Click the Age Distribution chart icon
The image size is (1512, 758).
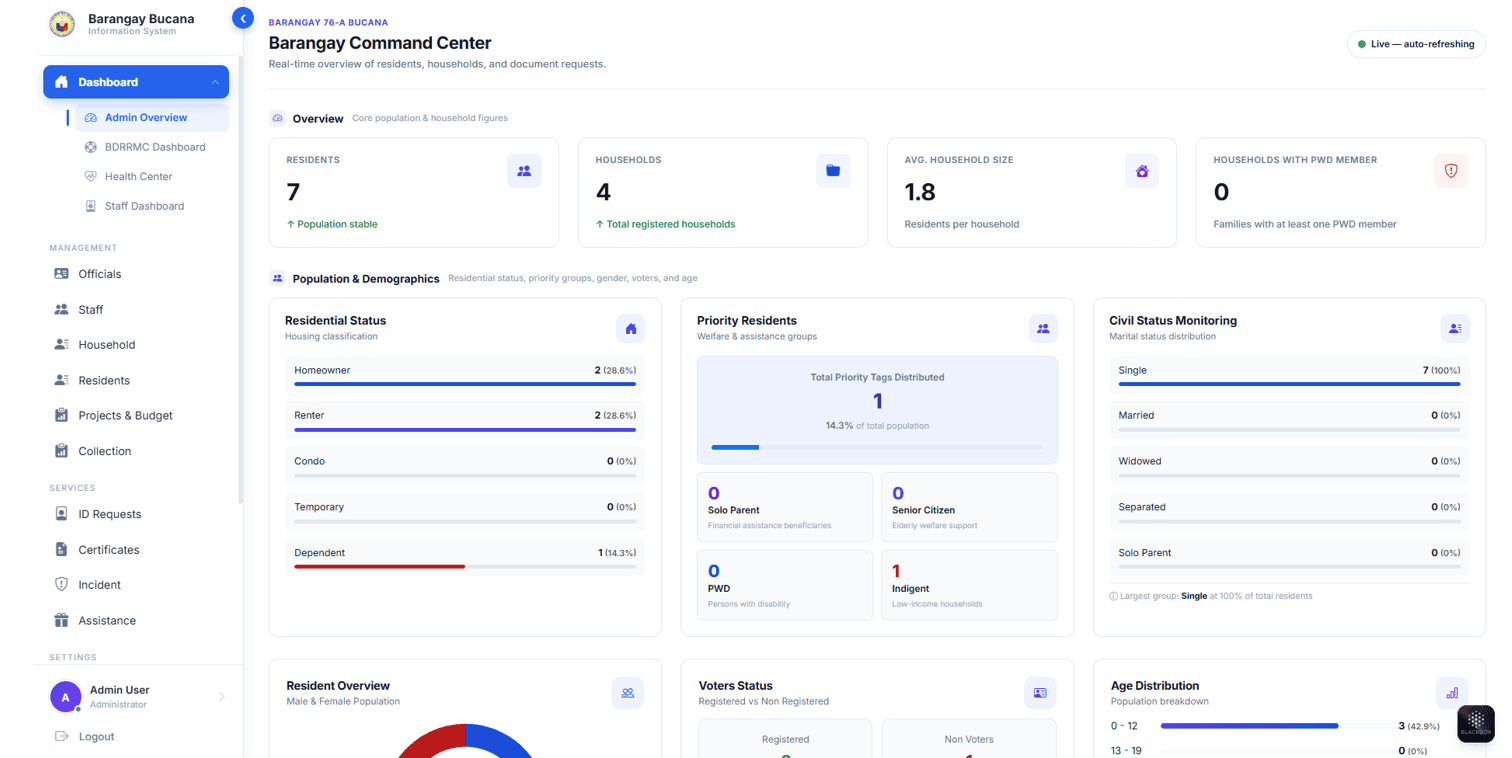coord(1452,693)
